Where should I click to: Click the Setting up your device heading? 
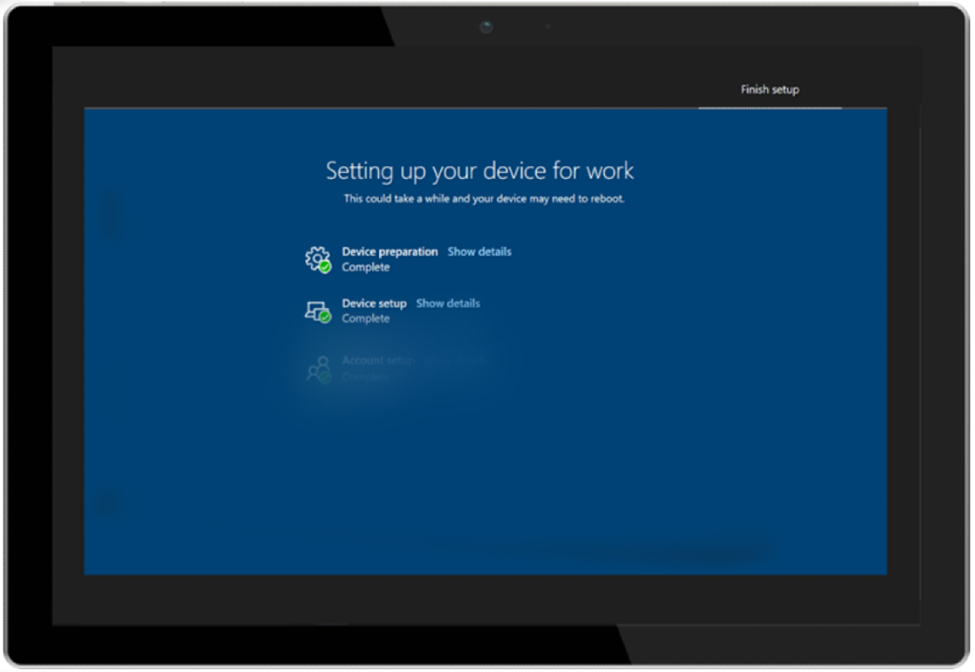point(480,171)
